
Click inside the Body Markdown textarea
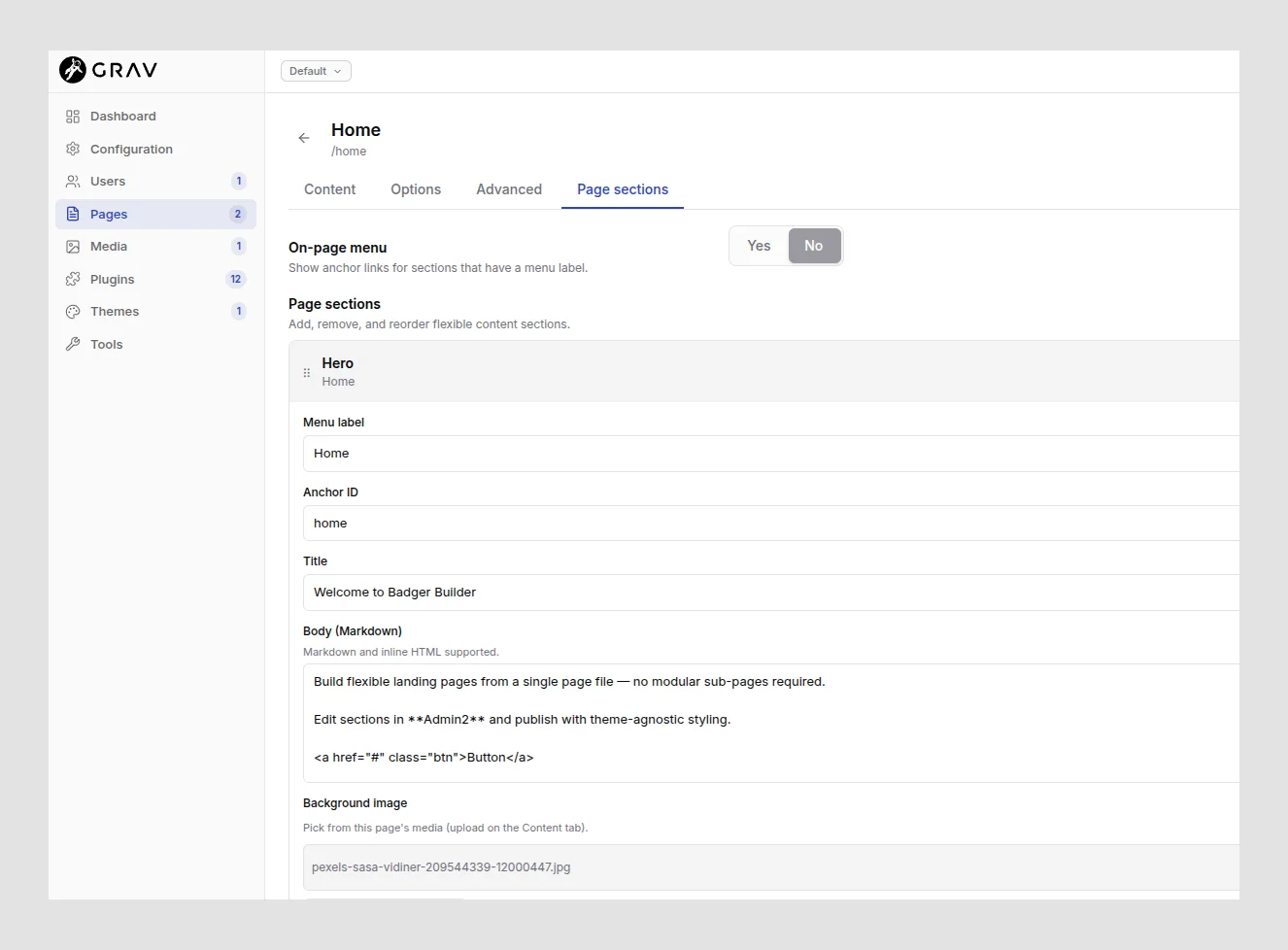click(771, 724)
